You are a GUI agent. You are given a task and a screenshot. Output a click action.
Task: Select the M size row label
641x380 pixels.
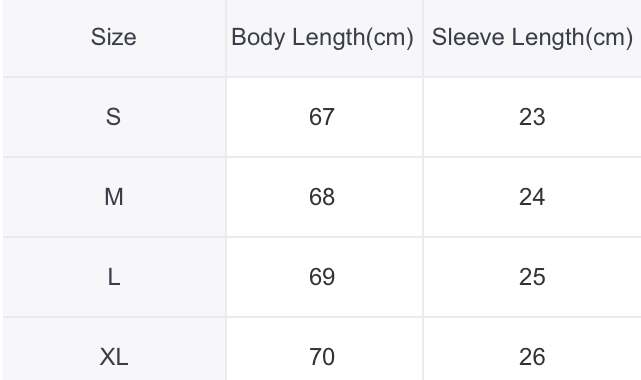[114, 197]
